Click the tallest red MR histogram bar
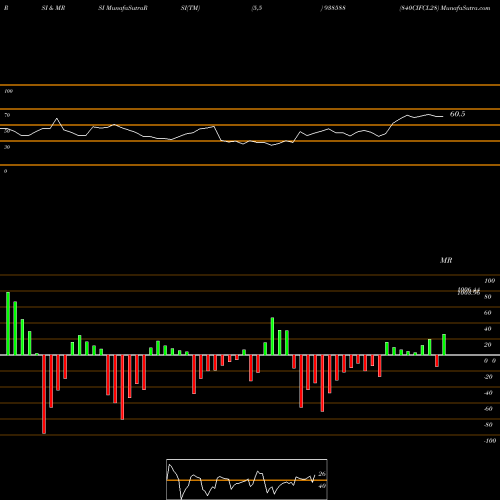500x500 pixels. [x=44, y=394]
